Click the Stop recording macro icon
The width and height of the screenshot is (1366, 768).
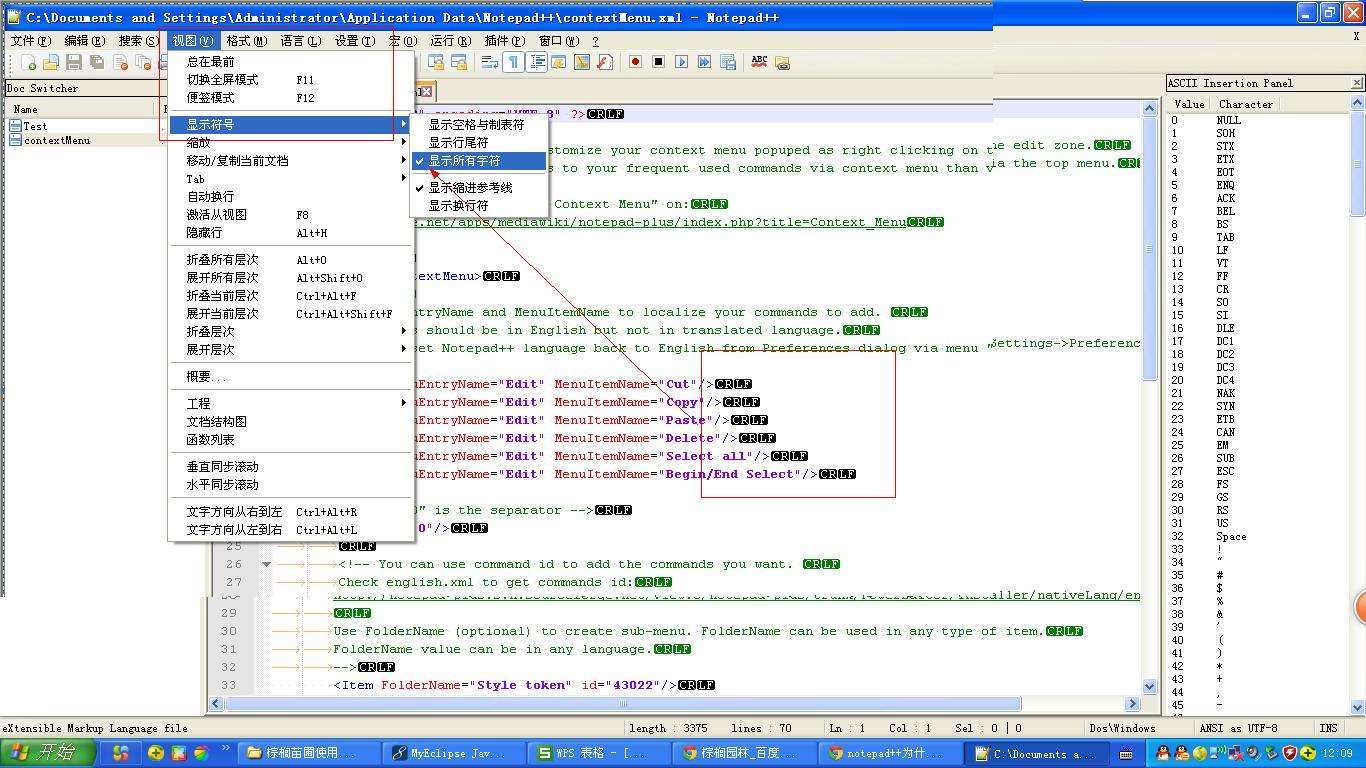coord(658,62)
